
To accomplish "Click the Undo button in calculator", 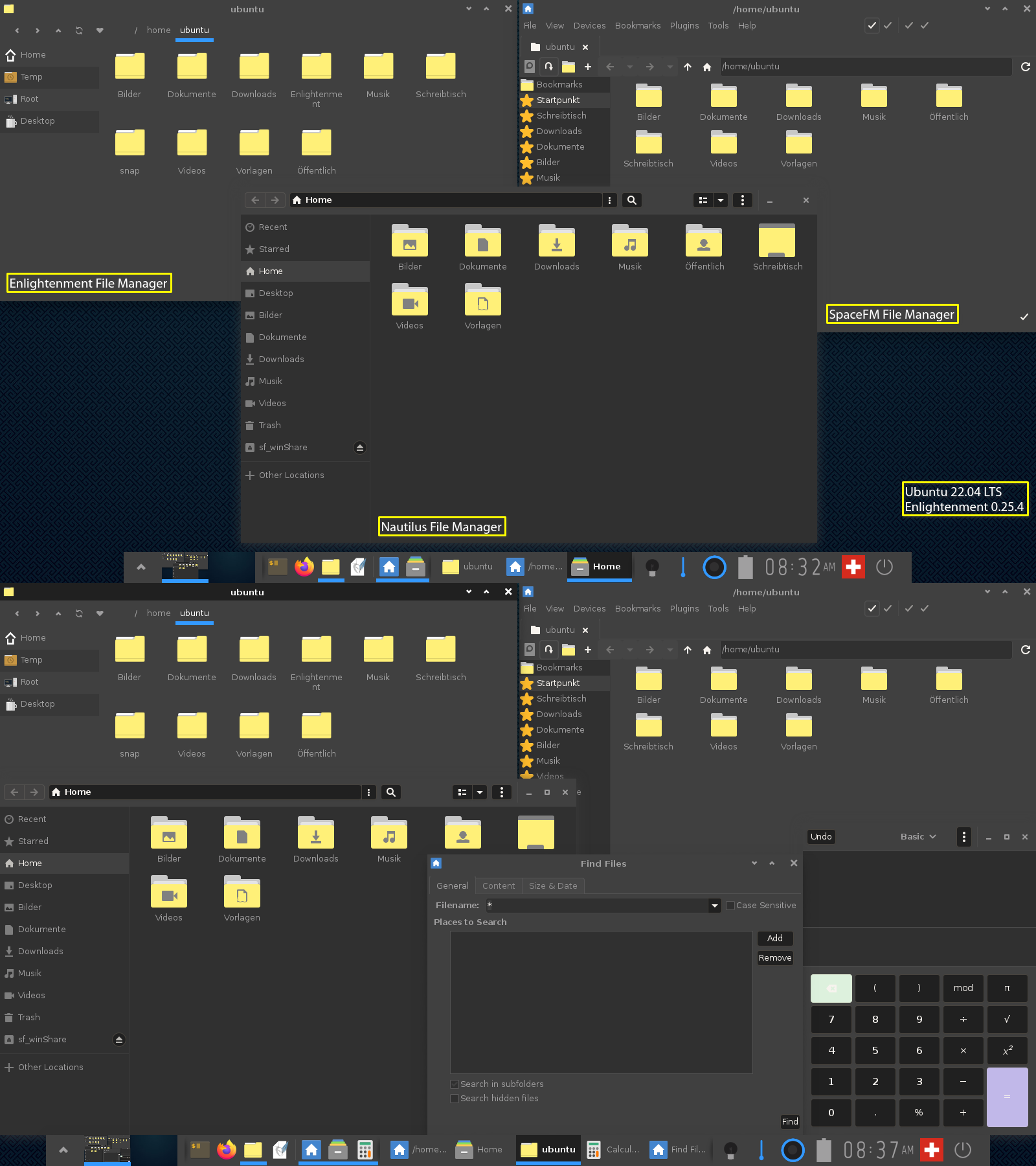I will 821,837.
